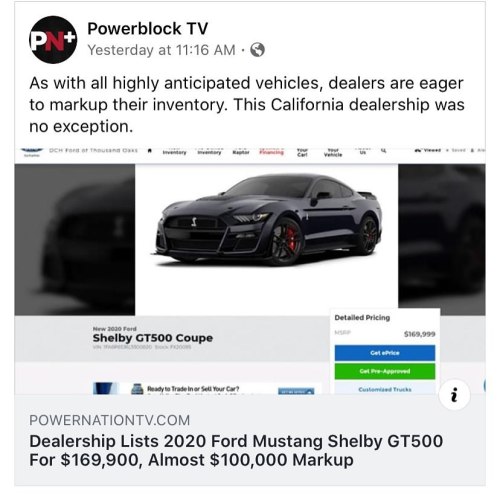Click the Ford dealership logo in the navbar
Screen dimensions: 500x500
click(x=32, y=152)
